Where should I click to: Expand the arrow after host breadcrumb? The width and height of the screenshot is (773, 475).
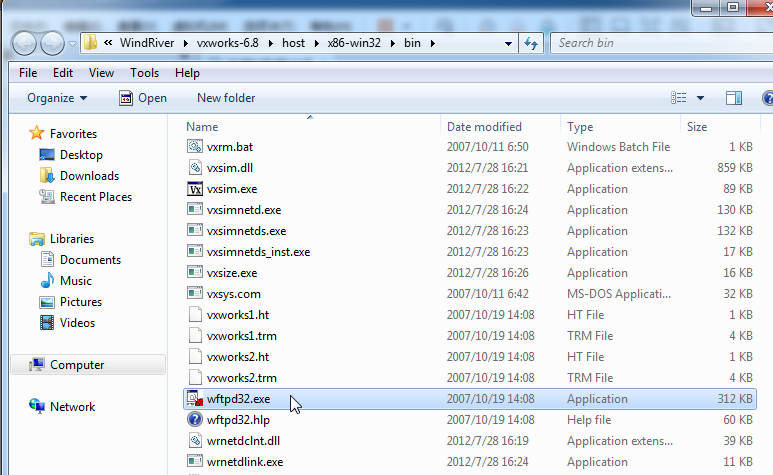click(x=316, y=43)
